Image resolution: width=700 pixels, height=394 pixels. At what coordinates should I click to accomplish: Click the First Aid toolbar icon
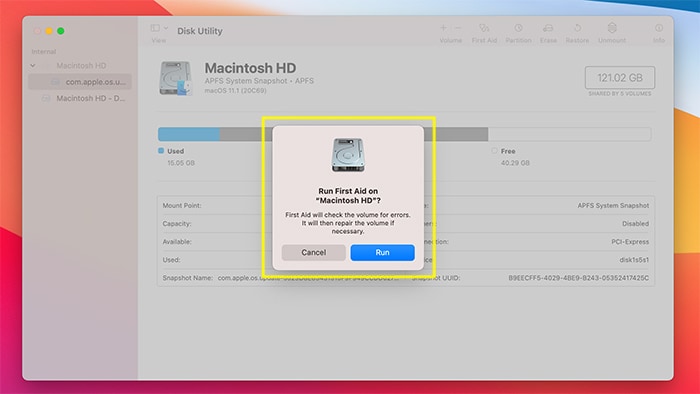click(x=484, y=28)
